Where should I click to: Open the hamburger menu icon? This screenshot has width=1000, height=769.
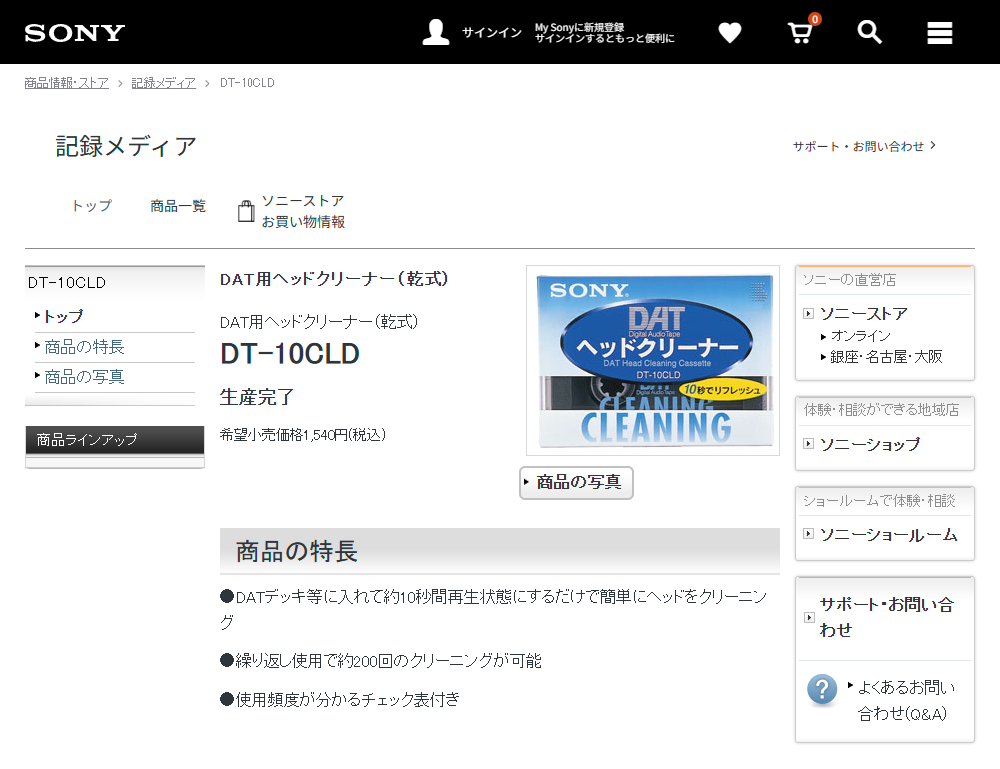pos(939,33)
